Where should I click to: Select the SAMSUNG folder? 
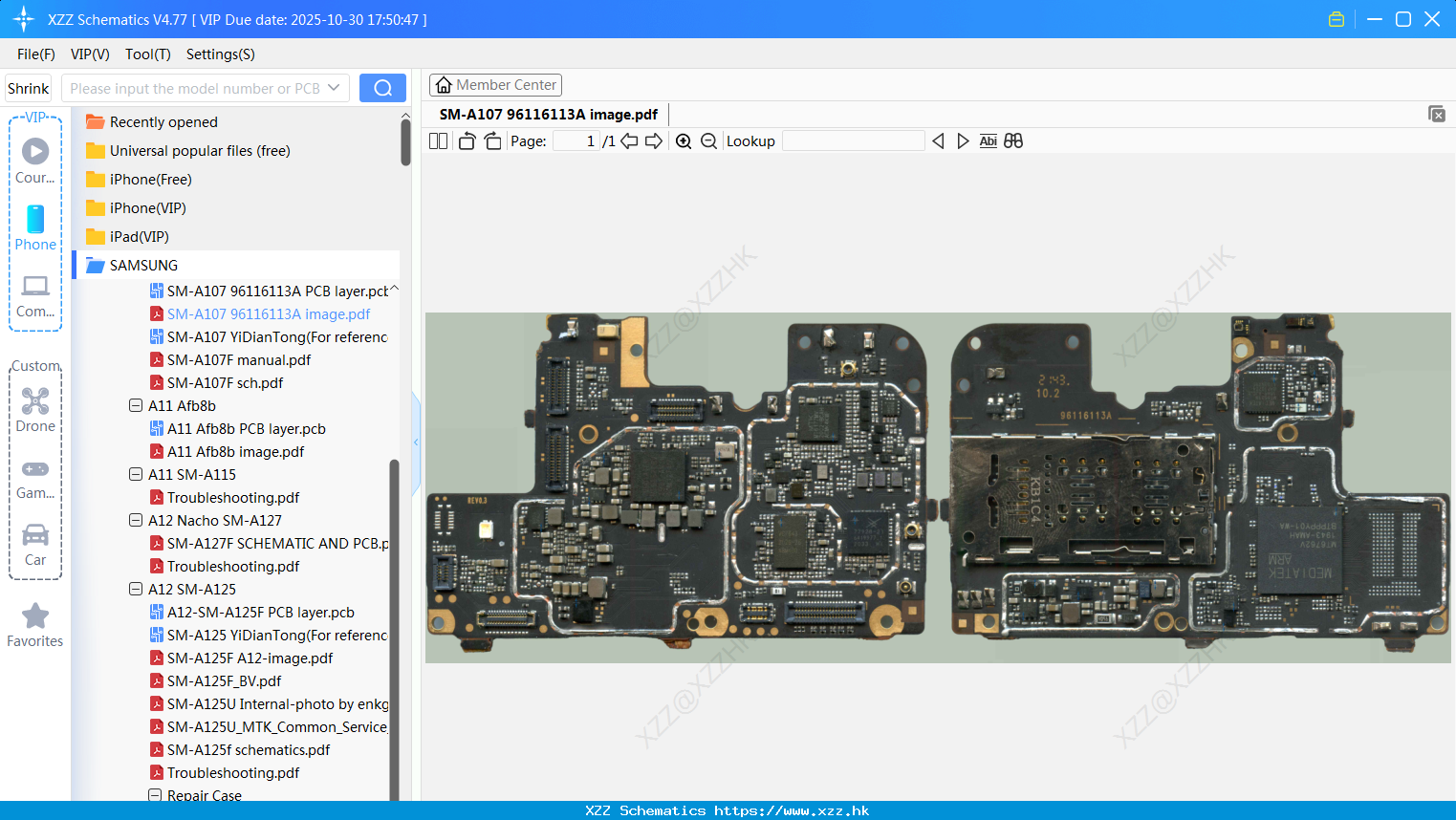coord(237,265)
